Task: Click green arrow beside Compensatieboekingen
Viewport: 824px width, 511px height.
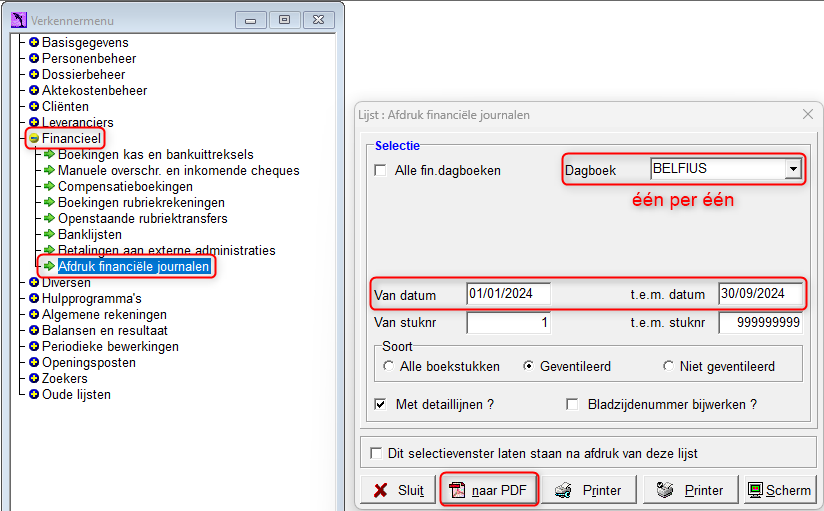Action: [x=49, y=186]
